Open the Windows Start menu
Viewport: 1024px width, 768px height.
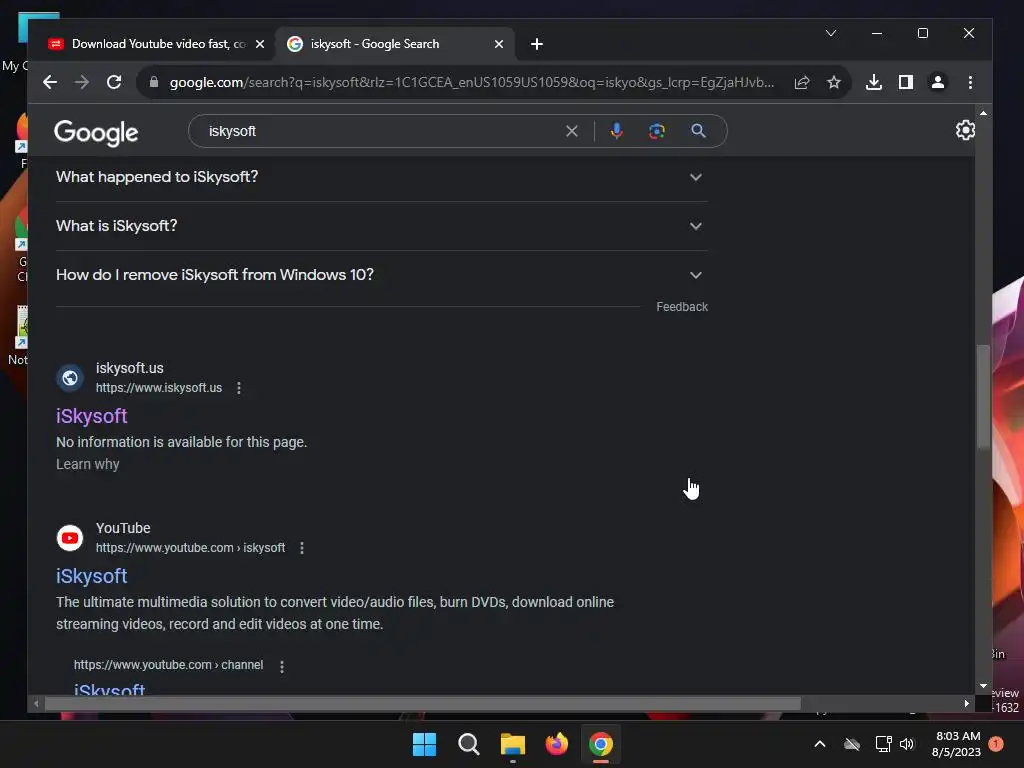tap(424, 744)
